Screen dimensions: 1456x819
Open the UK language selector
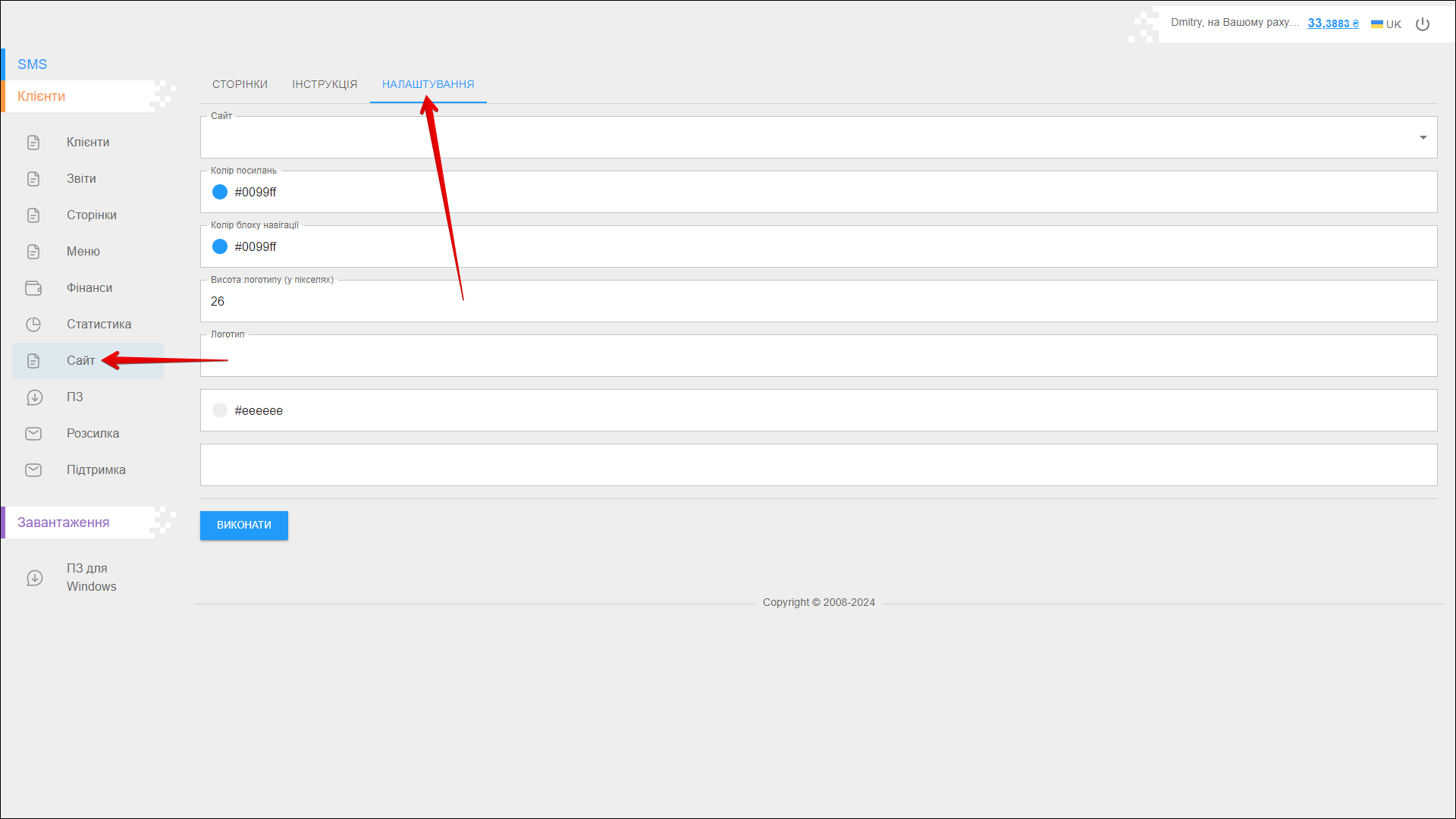[x=1386, y=24]
